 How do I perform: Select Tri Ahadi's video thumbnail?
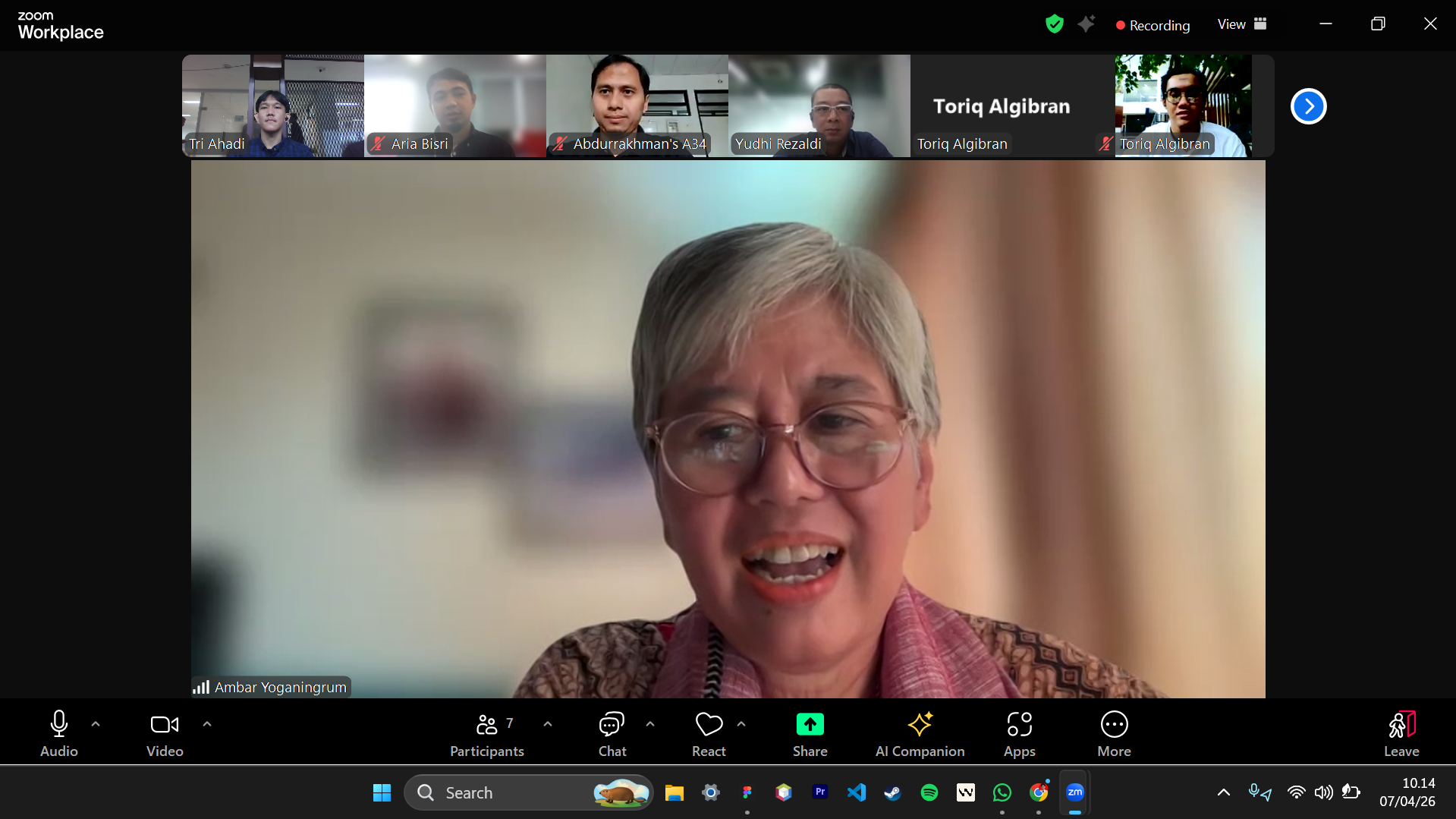pyautogui.click(x=273, y=106)
